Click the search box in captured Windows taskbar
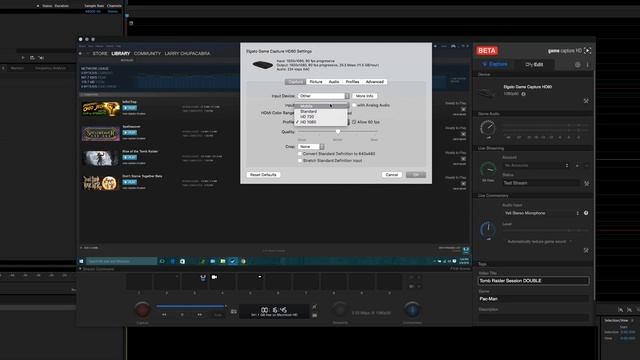 click(x=122, y=261)
